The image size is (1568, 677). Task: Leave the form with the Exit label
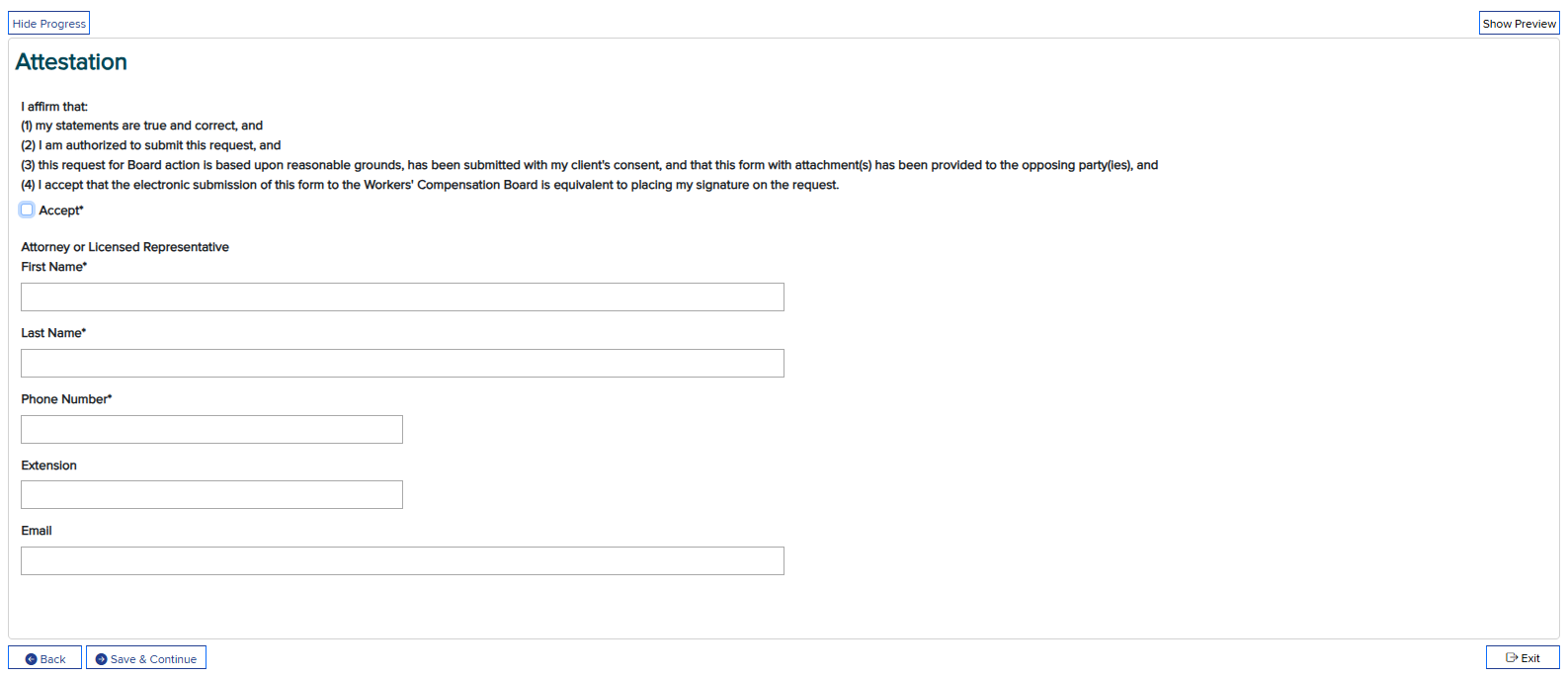point(1530,658)
